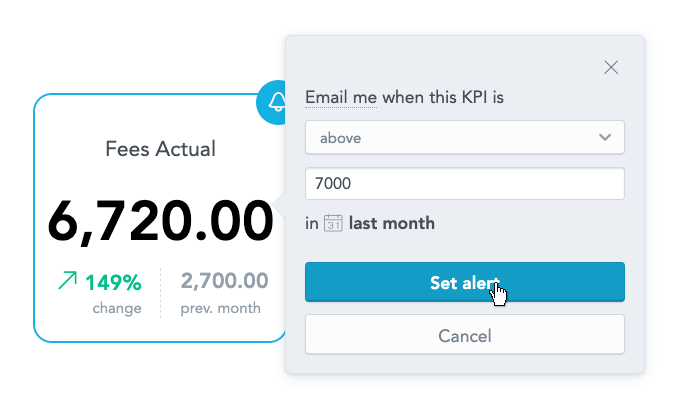Close the alert dialog with X
This screenshot has height=408, width=679.
[x=611, y=67]
